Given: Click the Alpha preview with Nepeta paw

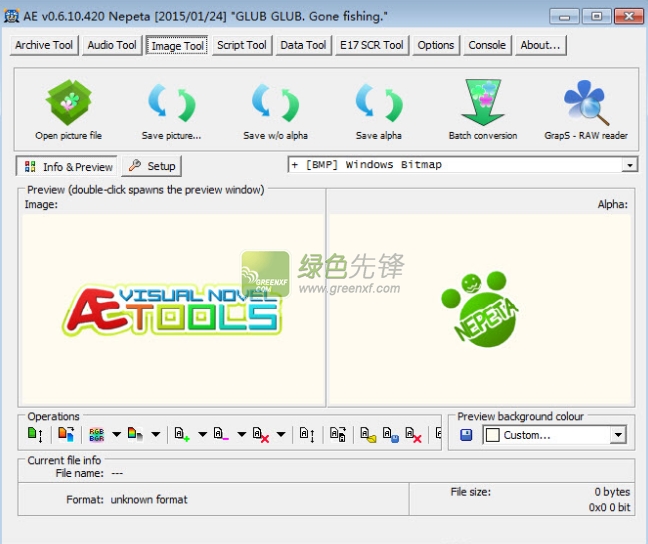Looking at the screenshot, I should (480, 309).
